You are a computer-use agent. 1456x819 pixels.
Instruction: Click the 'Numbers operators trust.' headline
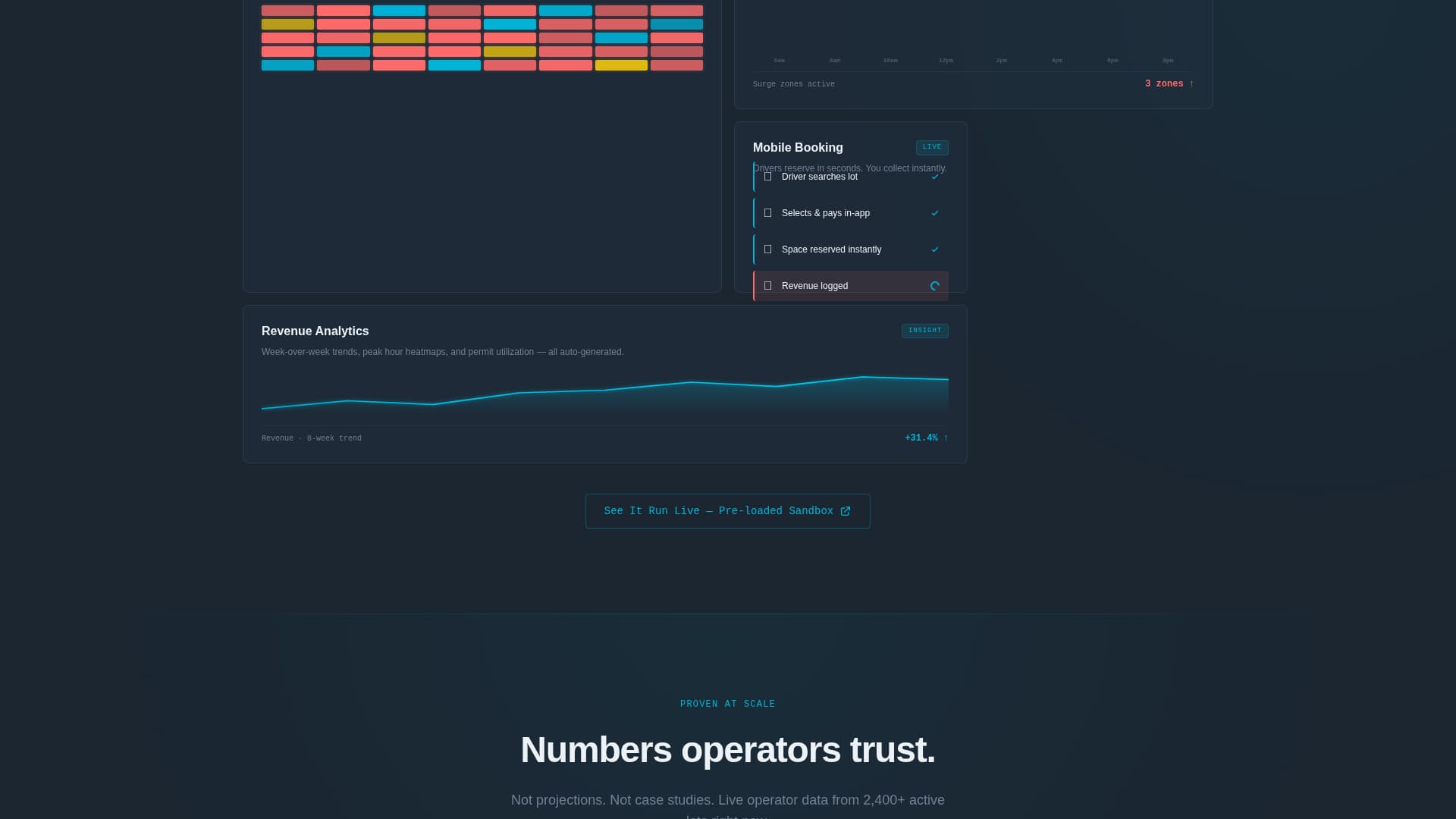(728, 750)
